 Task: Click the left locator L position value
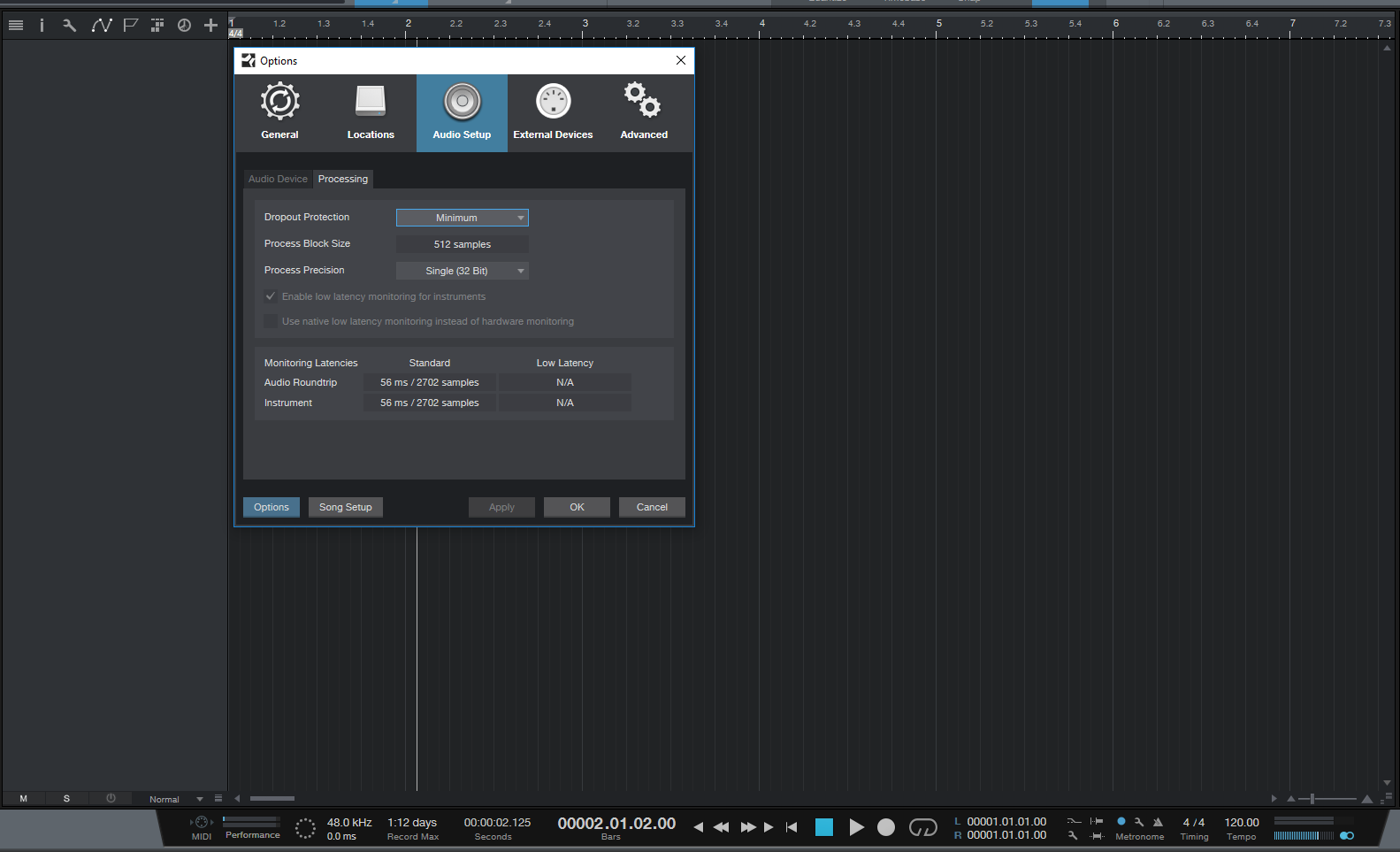pos(1006,822)
